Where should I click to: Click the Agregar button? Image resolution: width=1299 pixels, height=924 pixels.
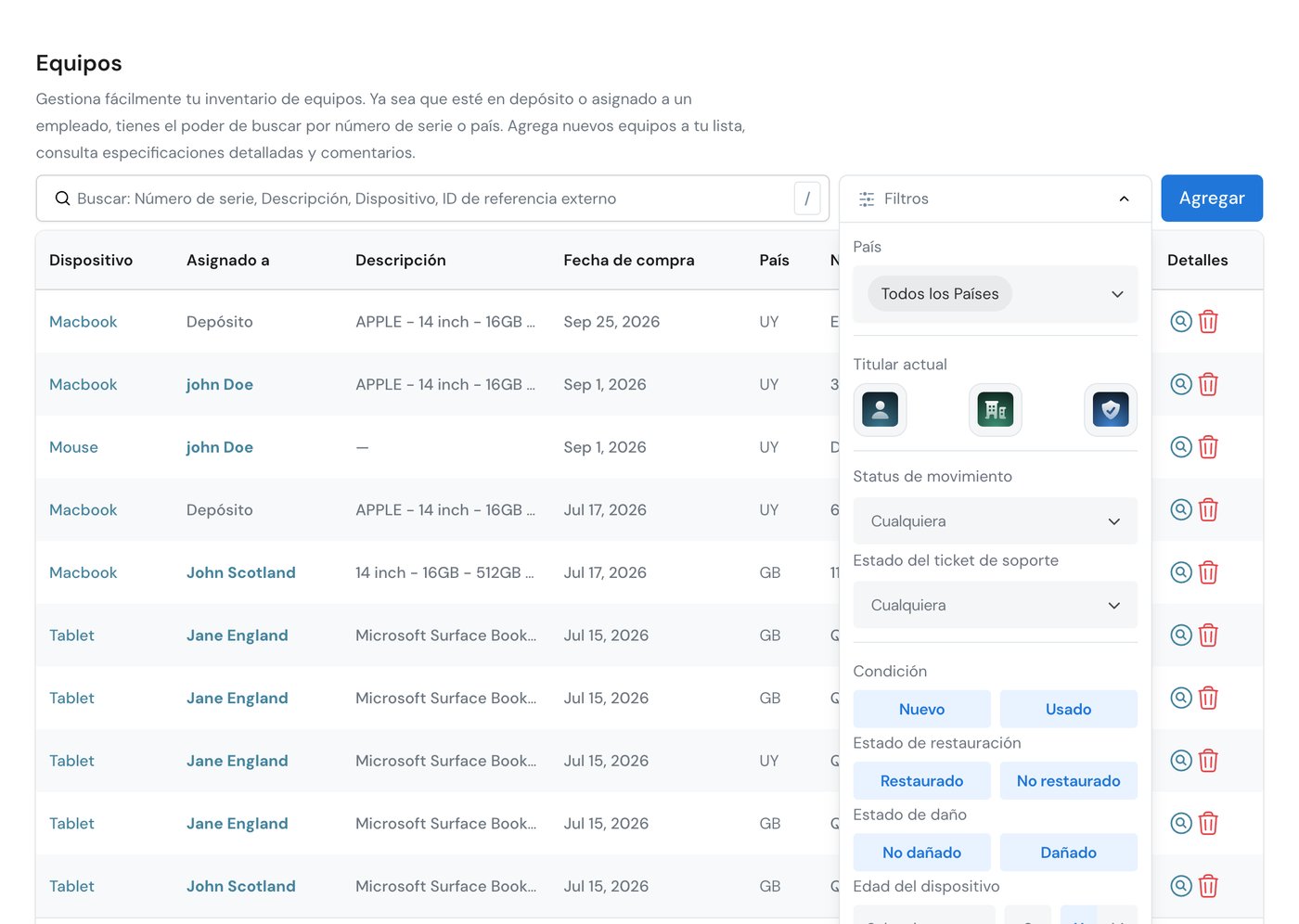(1212, 199)
